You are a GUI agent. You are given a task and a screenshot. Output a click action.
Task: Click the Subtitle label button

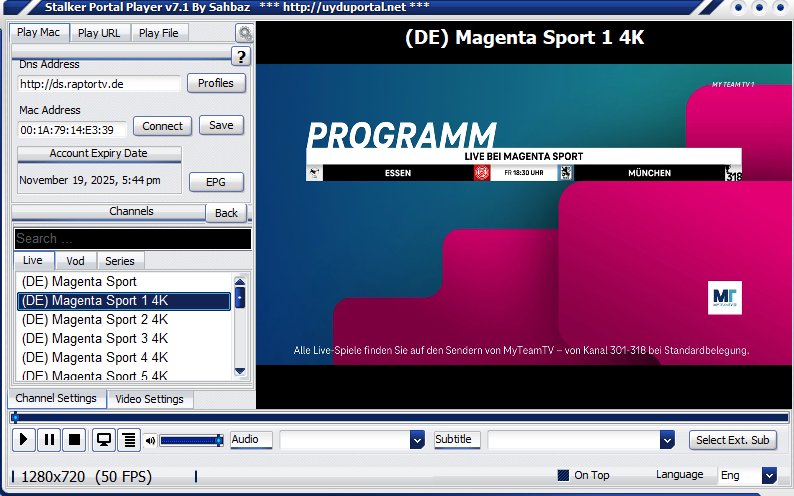[x=457, y=439]
